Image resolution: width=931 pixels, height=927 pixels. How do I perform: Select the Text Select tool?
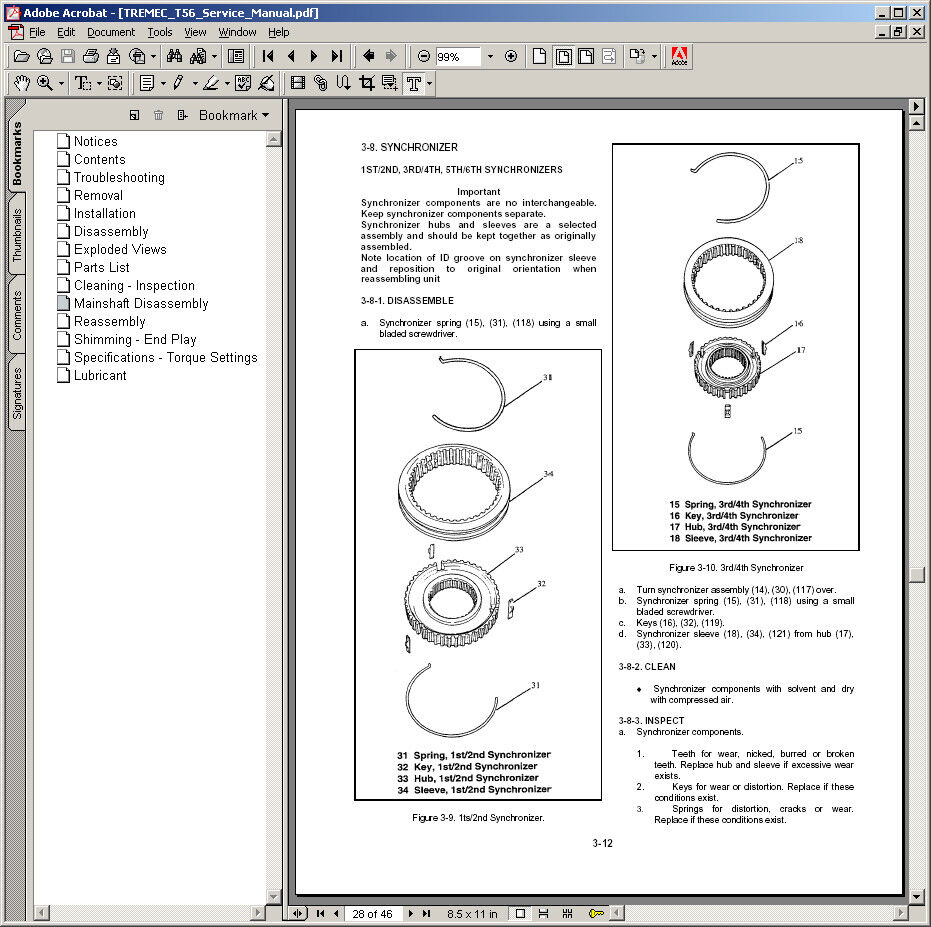point(83,83)
